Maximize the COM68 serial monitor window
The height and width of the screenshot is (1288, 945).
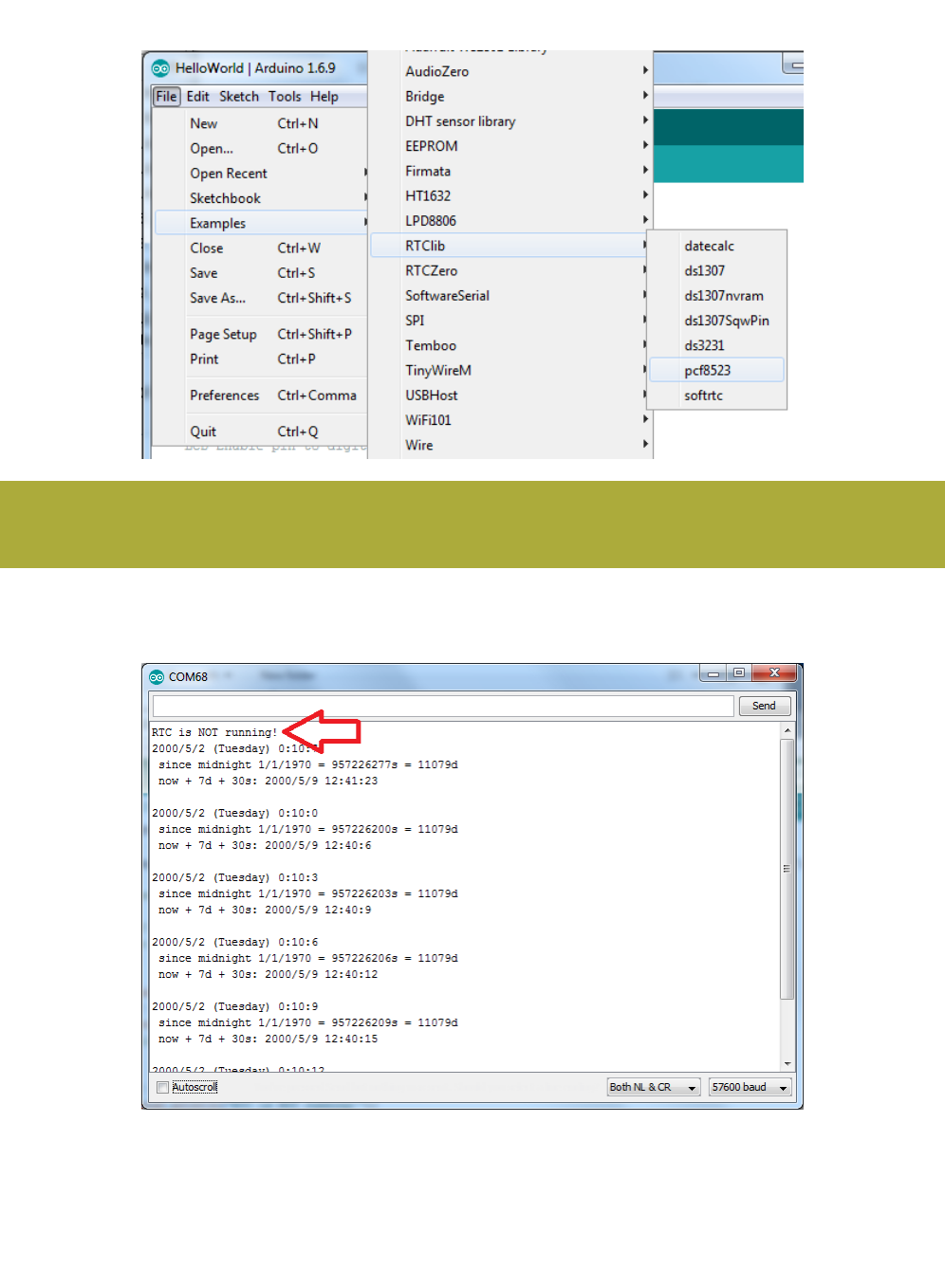pos(738,673)
